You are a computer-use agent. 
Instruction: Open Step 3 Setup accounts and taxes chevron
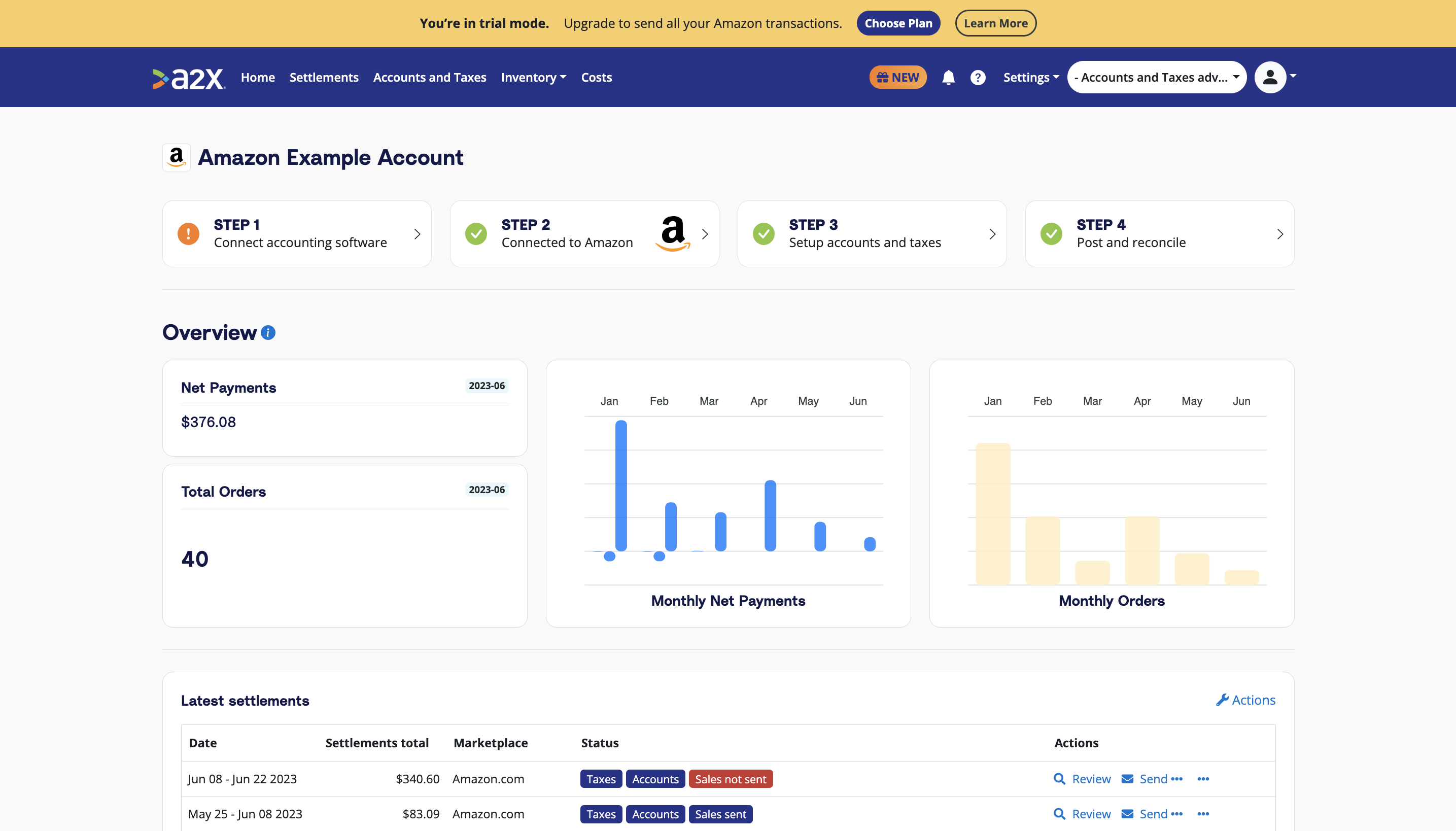tap(992, 234)
